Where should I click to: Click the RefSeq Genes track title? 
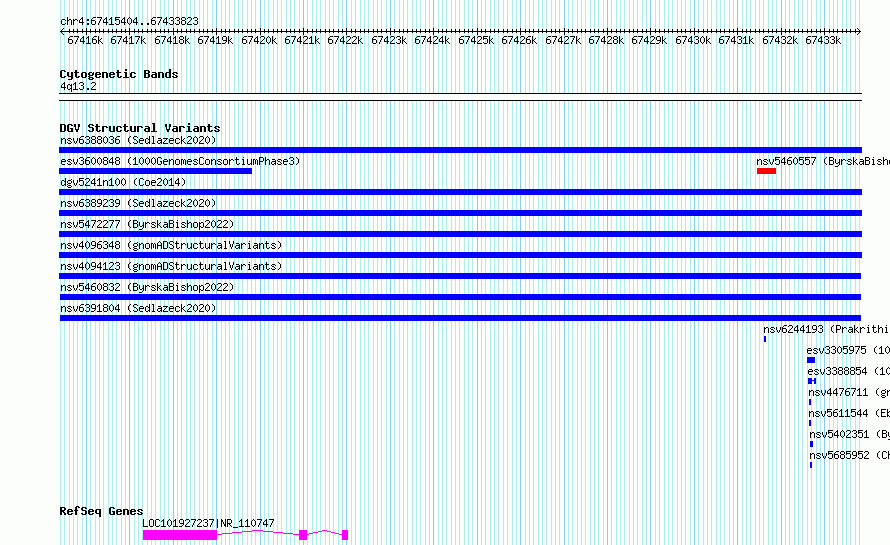click(x=101, y=512)
